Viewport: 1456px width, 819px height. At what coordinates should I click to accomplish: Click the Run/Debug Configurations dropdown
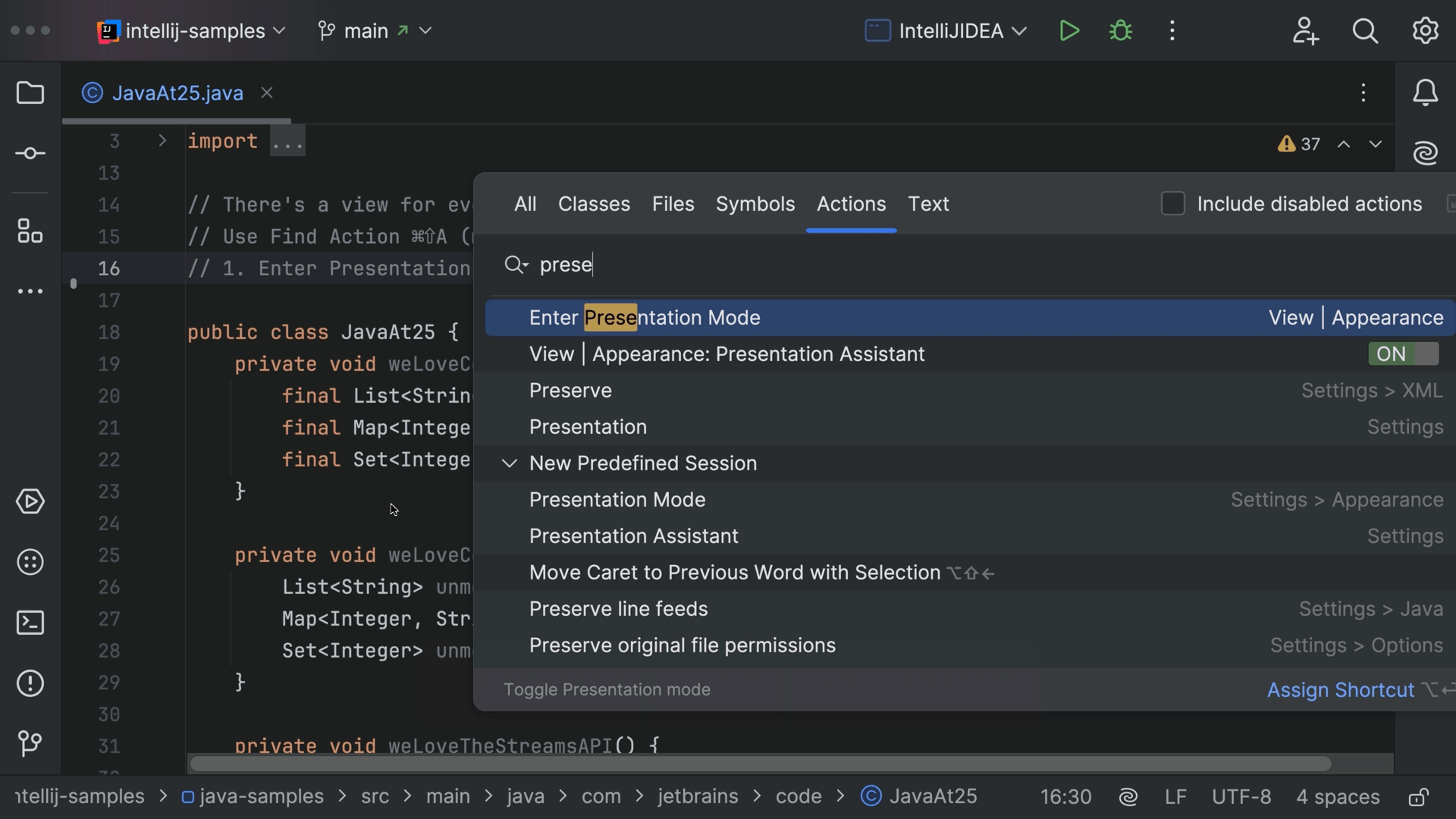945,30
